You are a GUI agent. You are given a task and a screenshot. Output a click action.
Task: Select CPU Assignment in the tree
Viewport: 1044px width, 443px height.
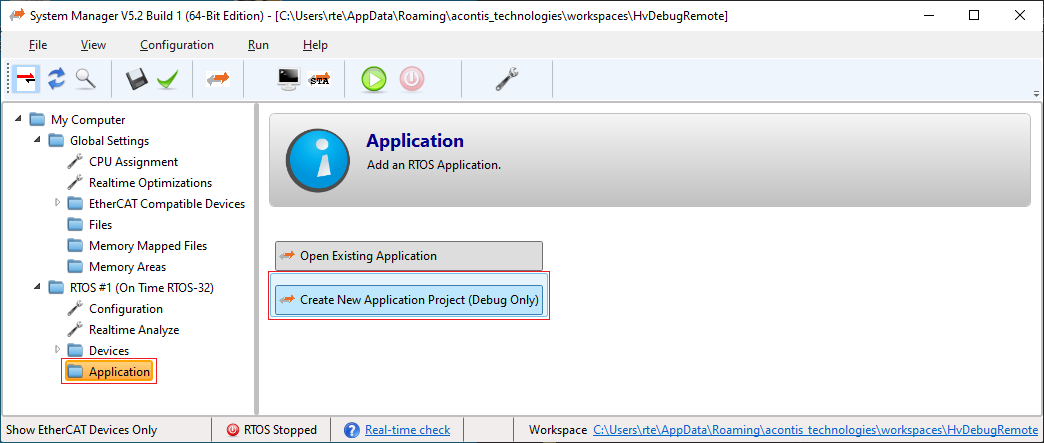point(133,162)
